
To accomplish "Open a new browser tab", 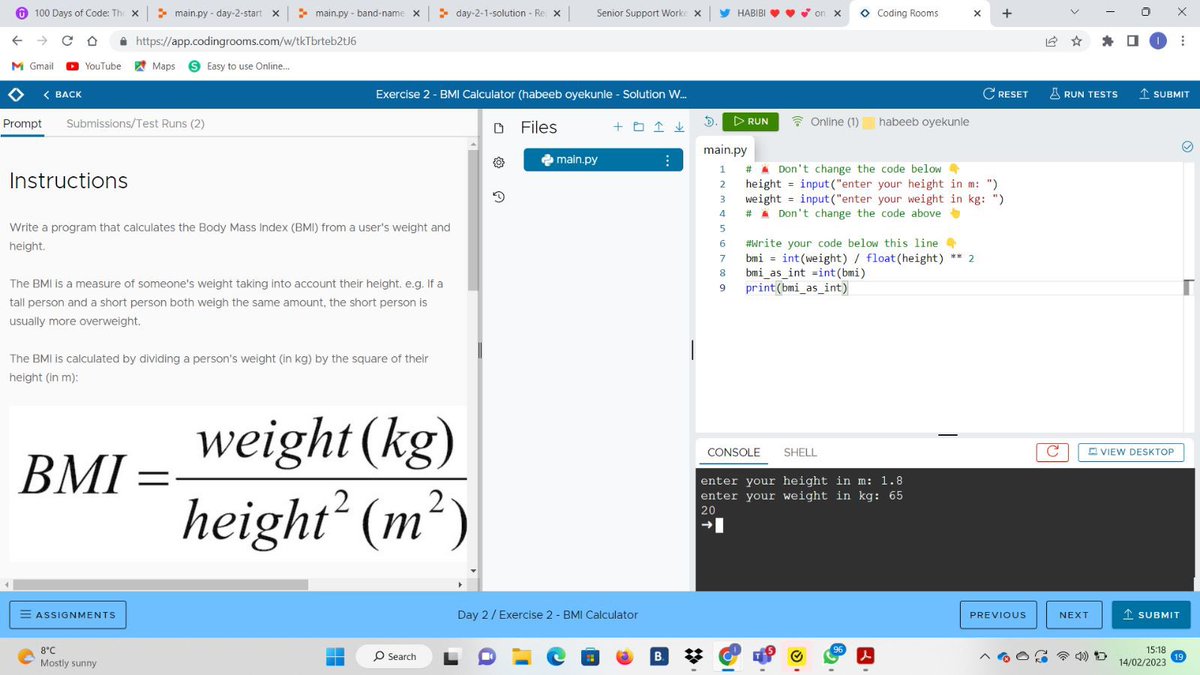I will 1006,13.
